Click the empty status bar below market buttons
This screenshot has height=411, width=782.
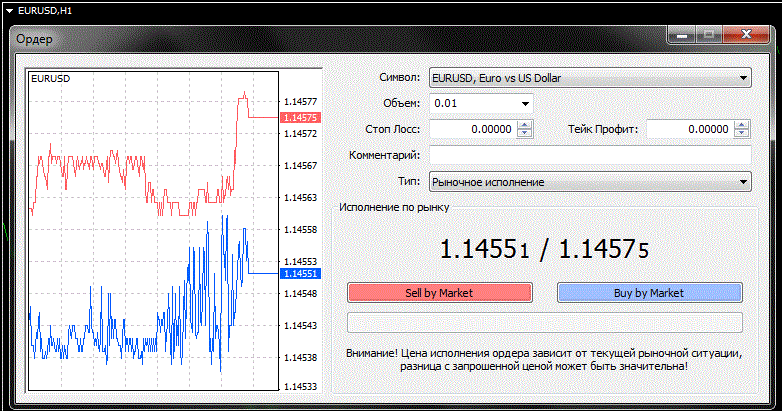pyautogui.click(x=544, y=322)
